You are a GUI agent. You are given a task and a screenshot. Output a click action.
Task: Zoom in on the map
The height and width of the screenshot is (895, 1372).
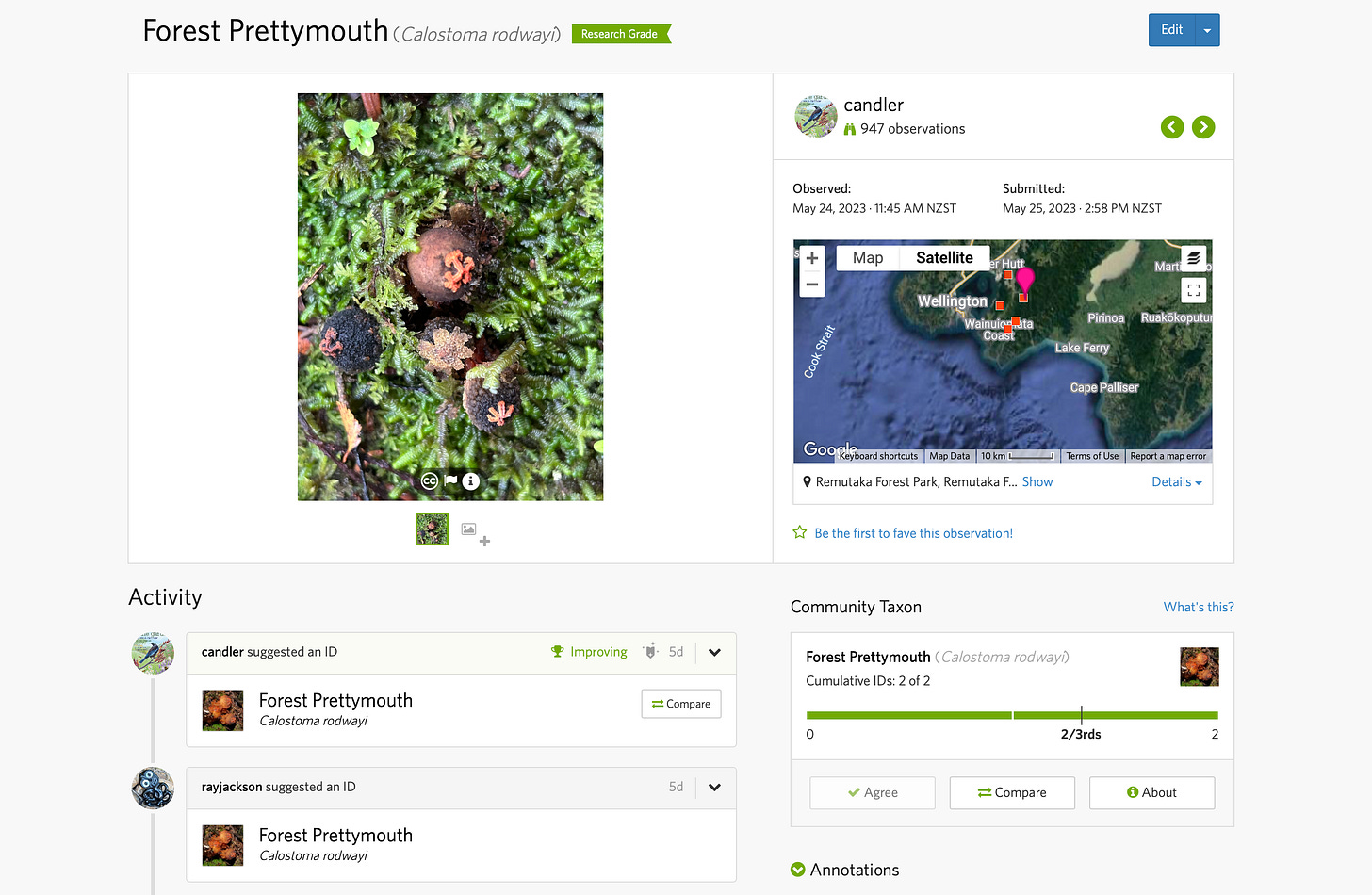tap(812, 258)
